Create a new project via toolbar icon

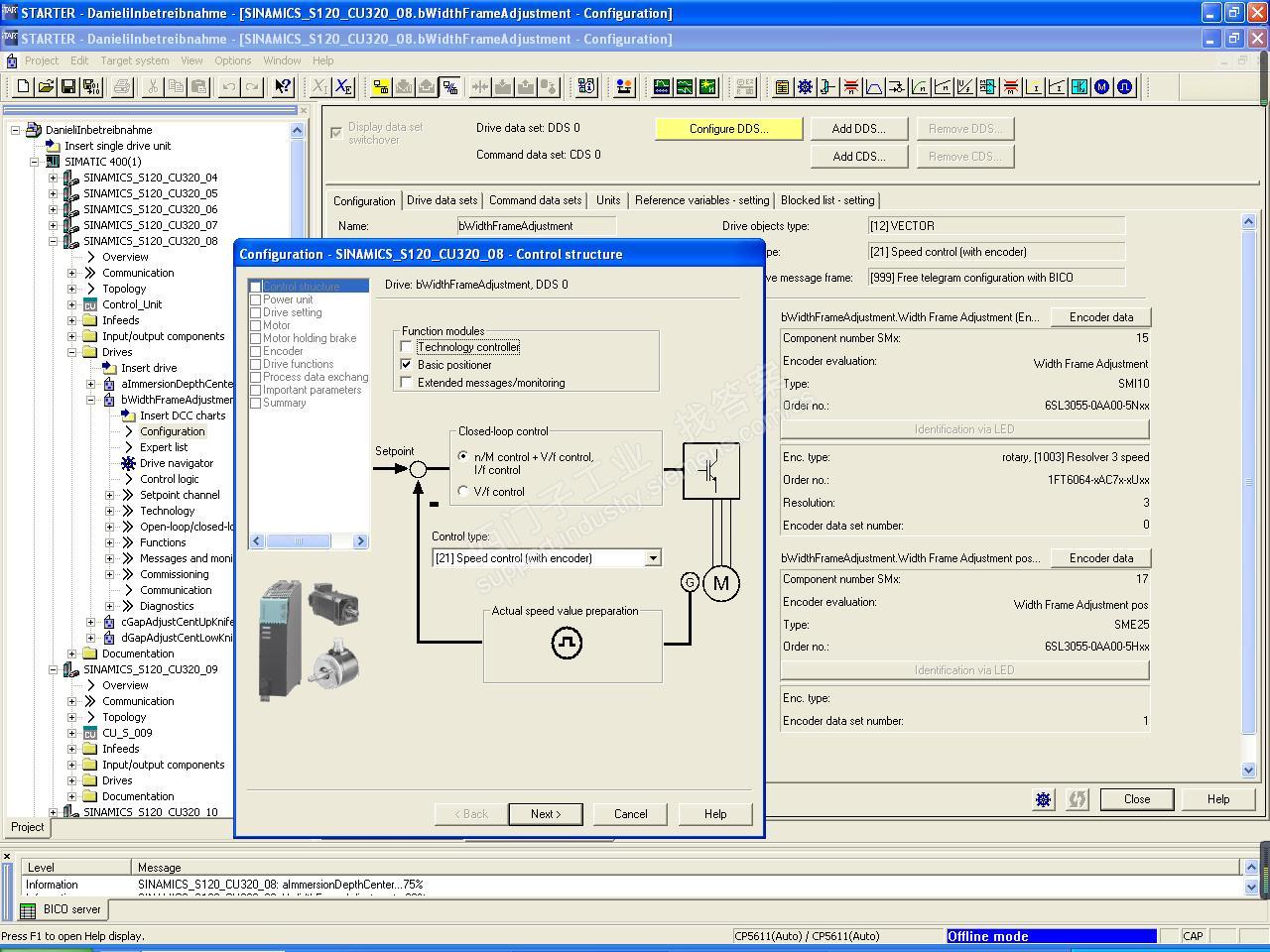tap(23, 87)
